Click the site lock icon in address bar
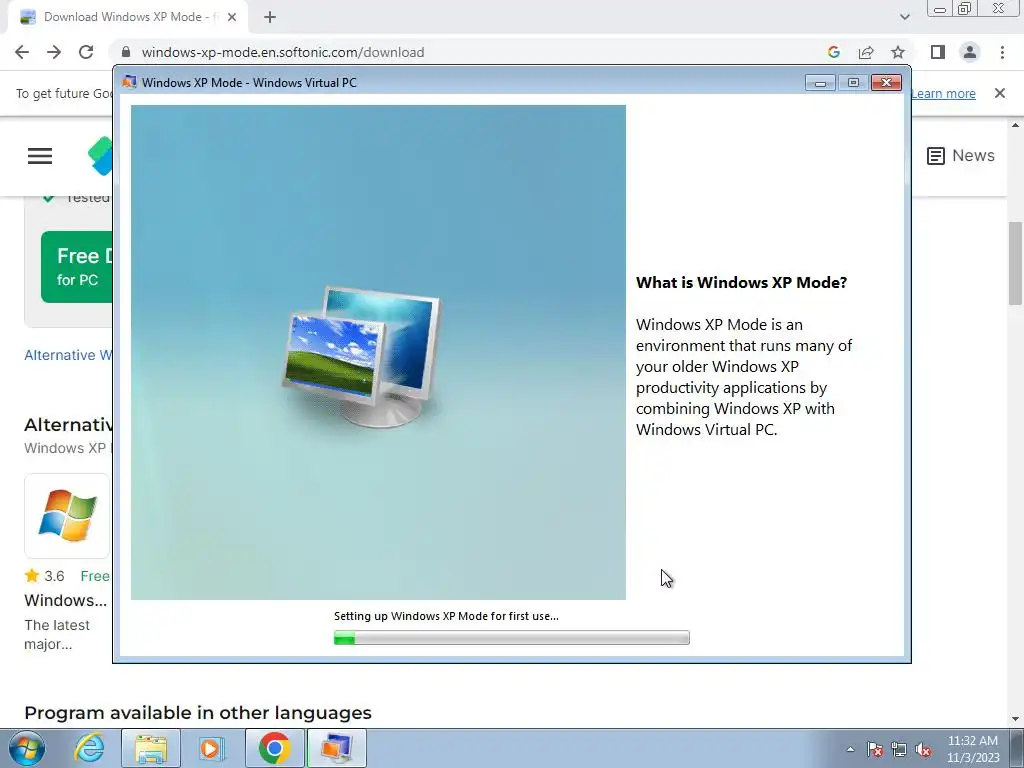This screenshot has height=768, width=1024. click(x=126, y=52)
